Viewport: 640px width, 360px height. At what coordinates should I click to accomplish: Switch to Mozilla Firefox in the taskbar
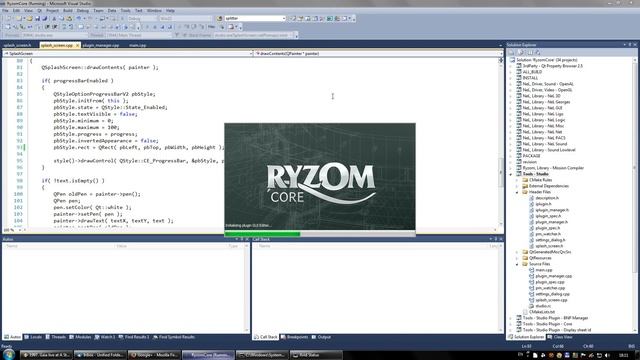154,355
